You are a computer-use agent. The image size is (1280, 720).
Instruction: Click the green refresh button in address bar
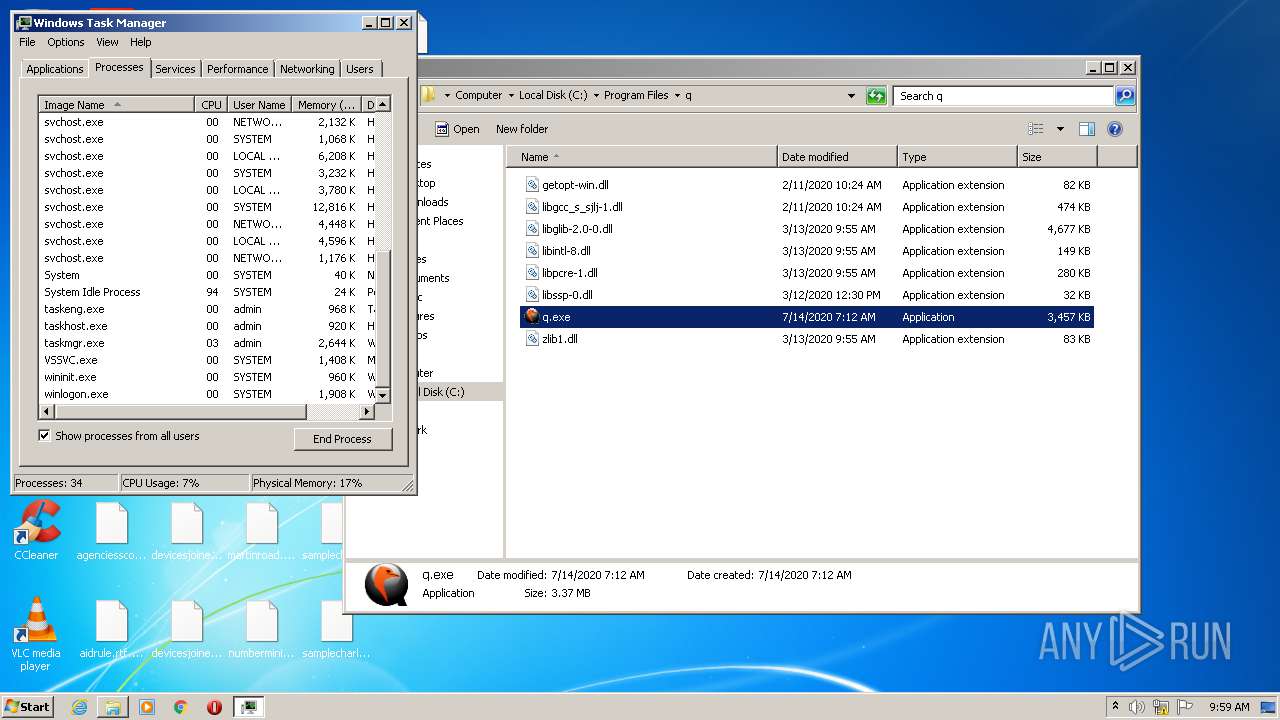876,96
